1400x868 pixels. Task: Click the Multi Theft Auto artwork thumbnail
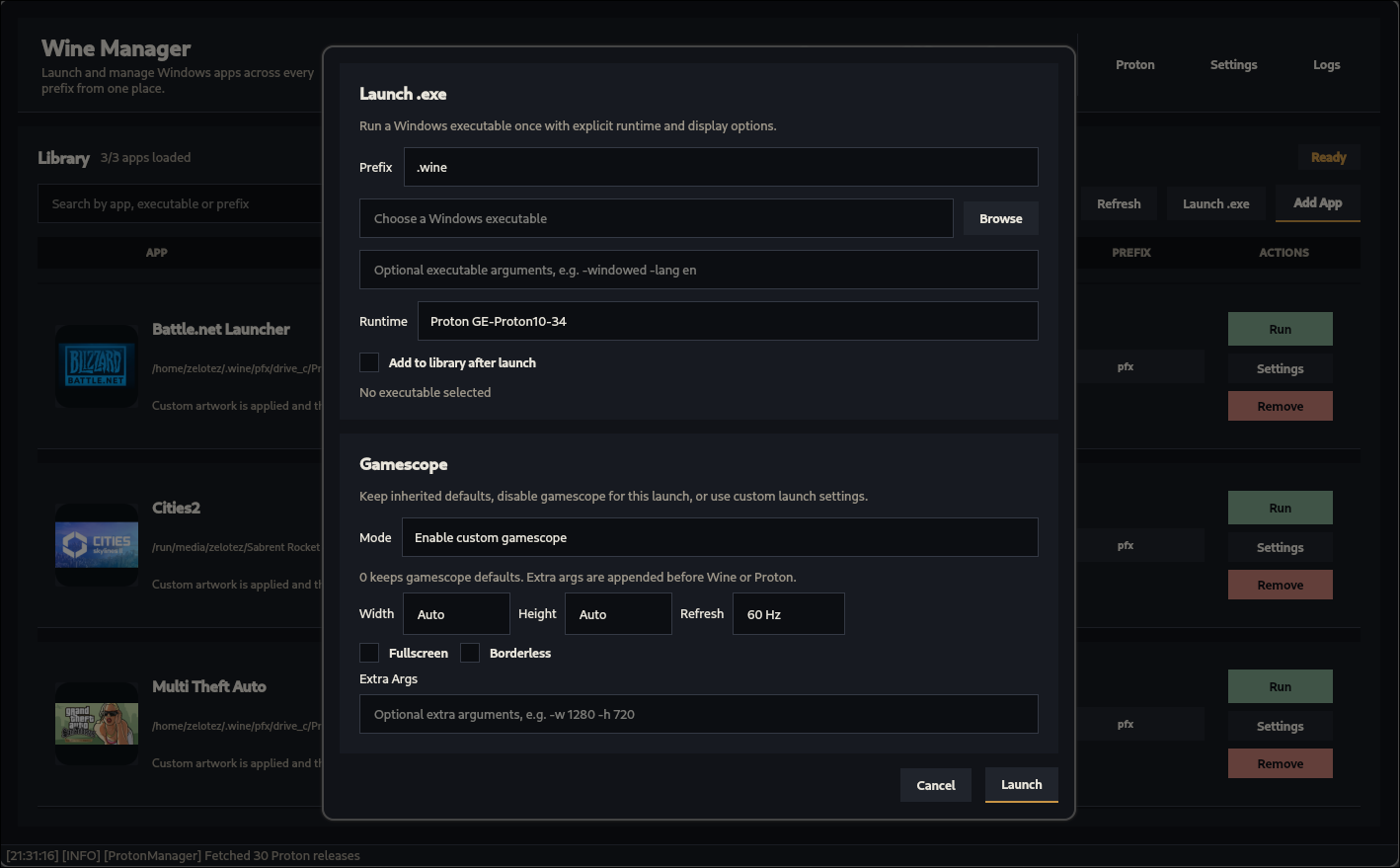(x=97, y=724)
